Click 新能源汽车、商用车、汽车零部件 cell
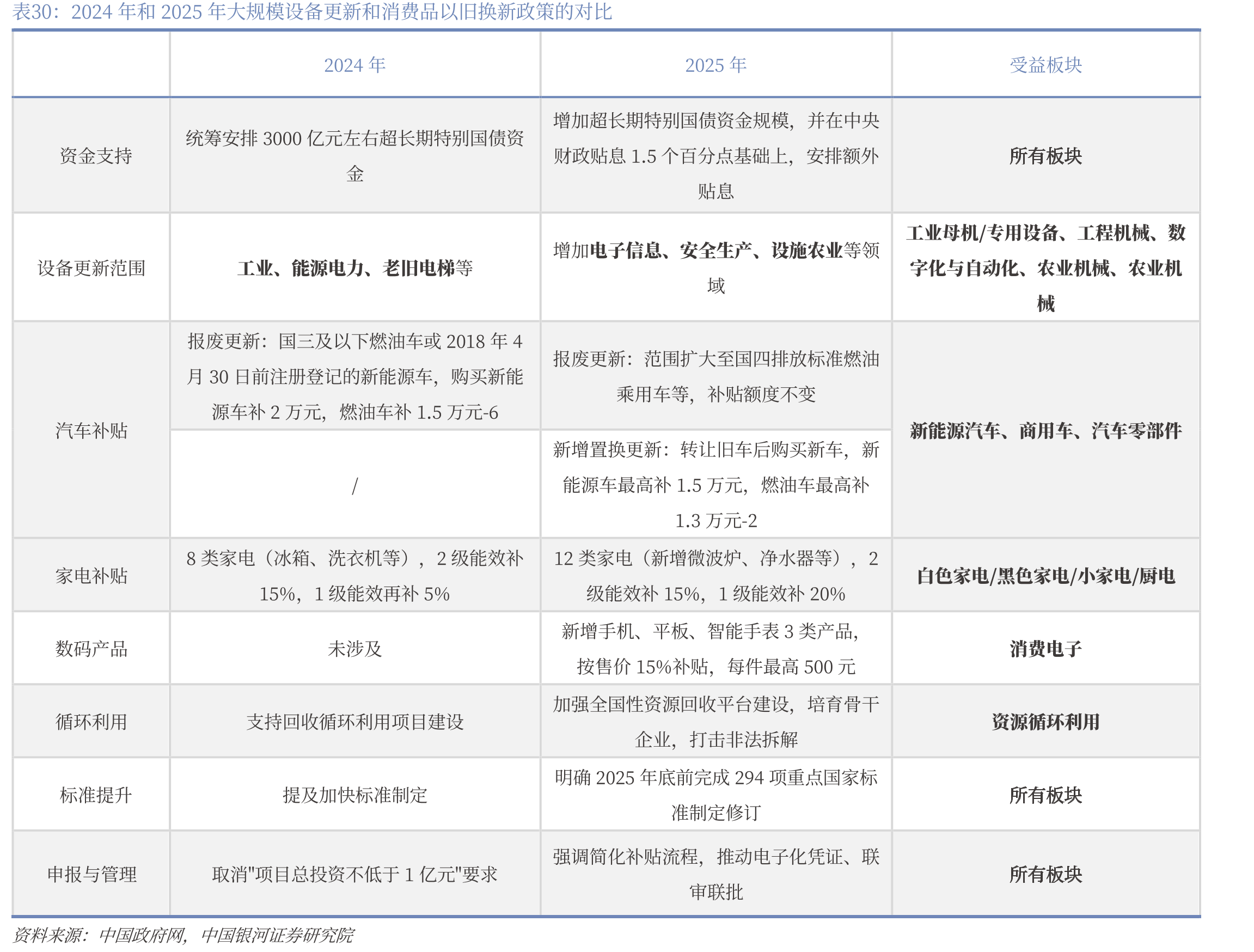 pyautogui.click(x=1046, y=431)
